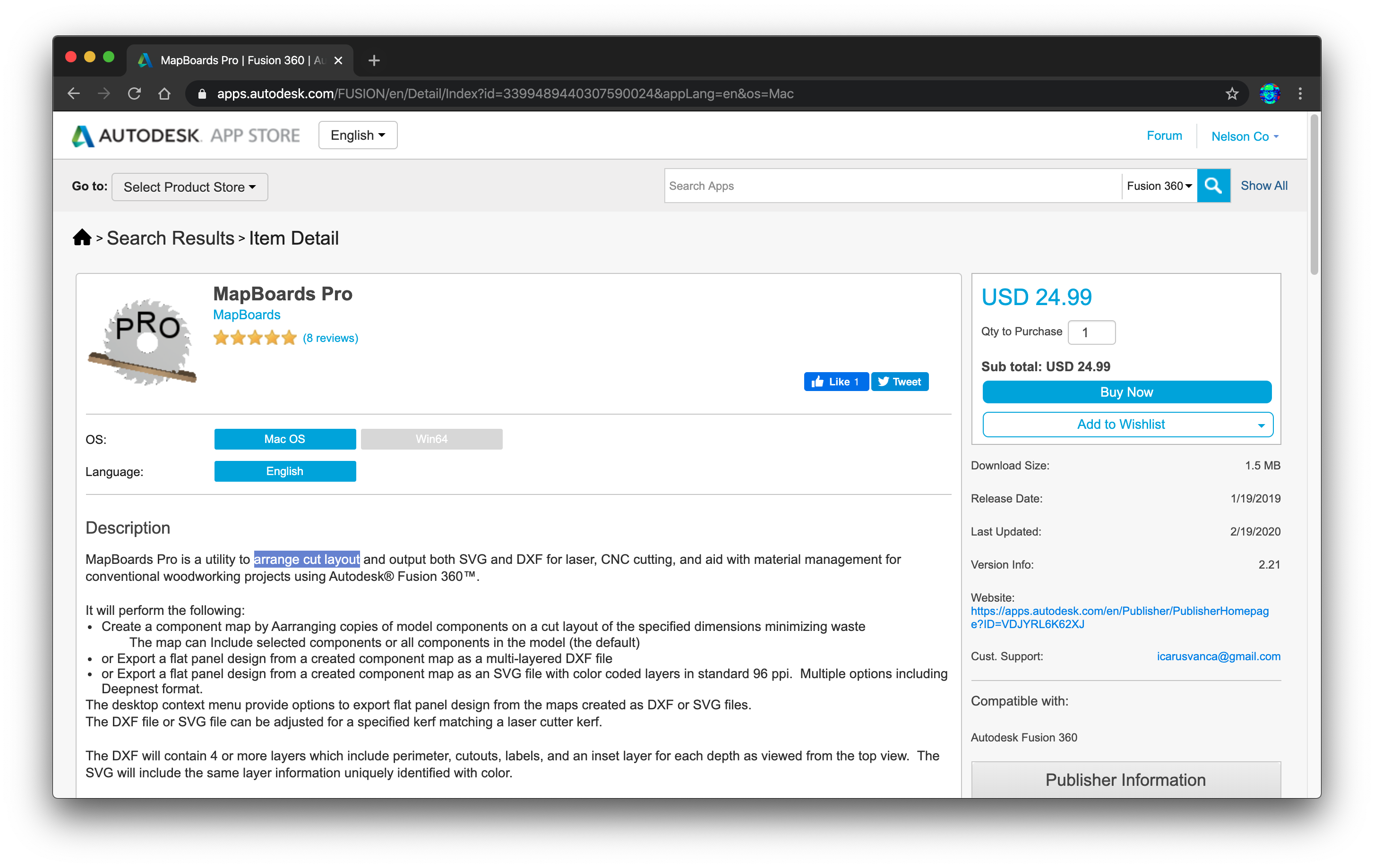Reload the page with refresh icon
Screen dimensions: 1374x868
tap(134, 94)
